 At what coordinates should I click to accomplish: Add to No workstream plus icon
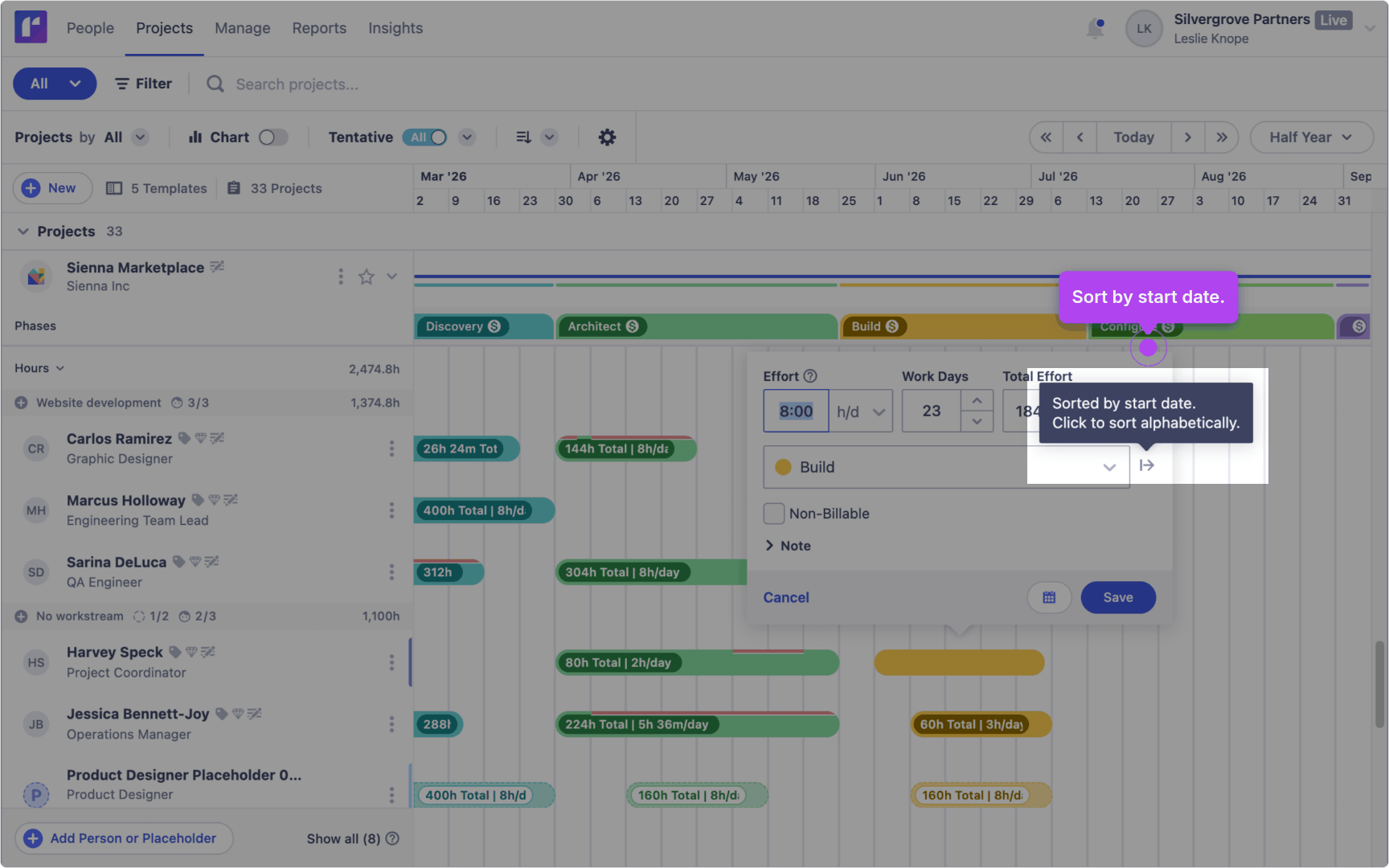pos(21,616)
